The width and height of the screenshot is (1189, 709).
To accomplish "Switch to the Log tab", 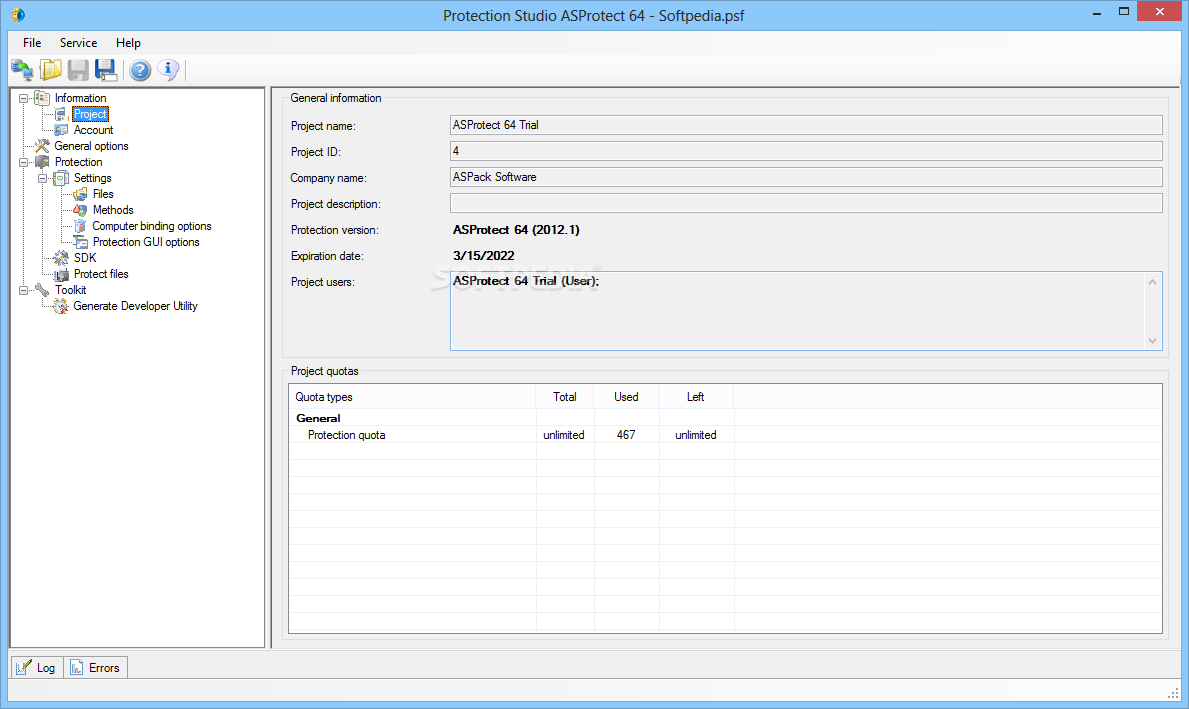I will [37, 667].
